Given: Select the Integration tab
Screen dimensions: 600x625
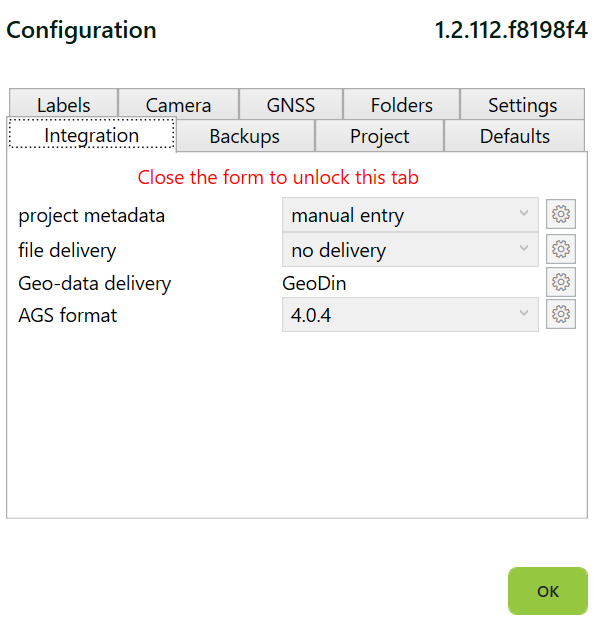Looking at the screenshot, I should 91,135.
